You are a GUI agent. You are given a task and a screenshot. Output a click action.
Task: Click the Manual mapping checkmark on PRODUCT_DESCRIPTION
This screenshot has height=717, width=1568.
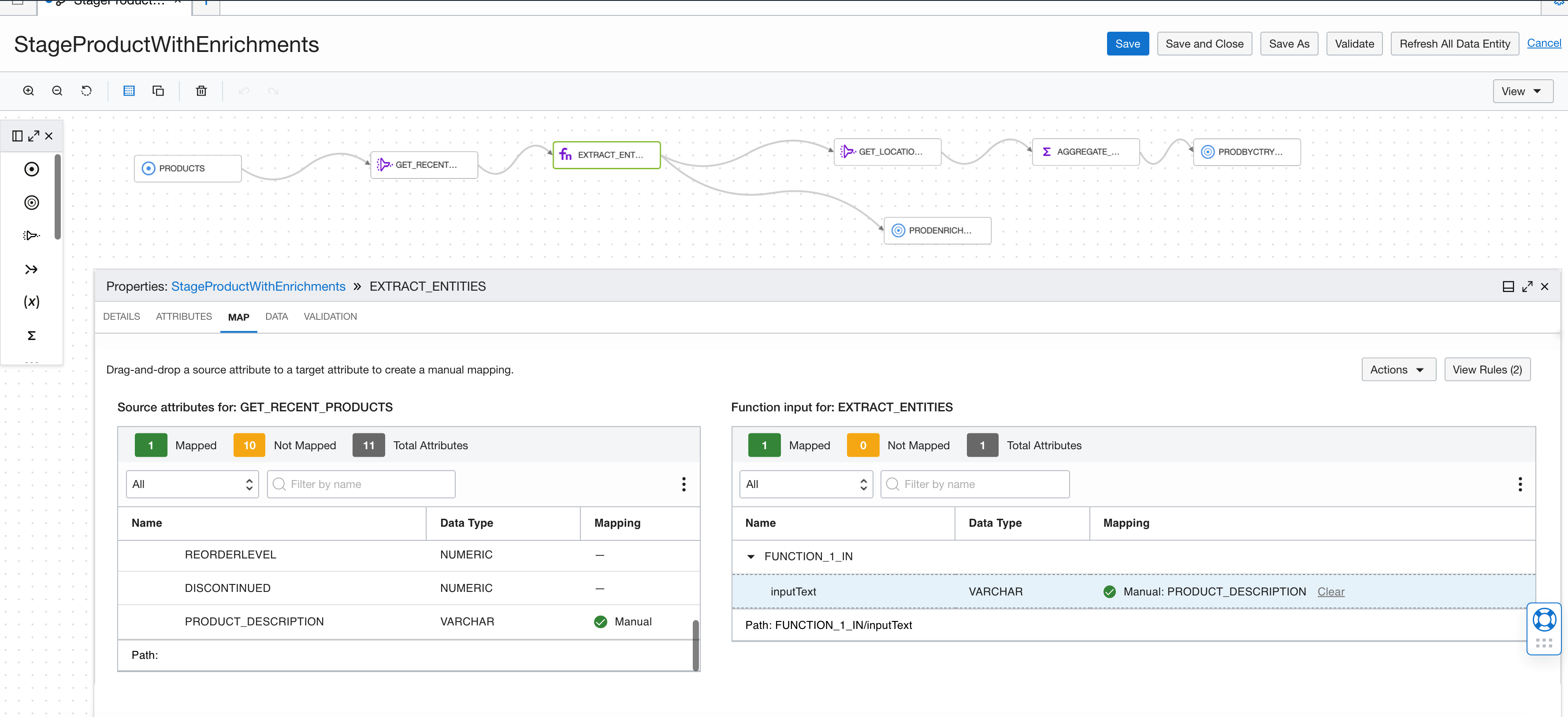601,621
